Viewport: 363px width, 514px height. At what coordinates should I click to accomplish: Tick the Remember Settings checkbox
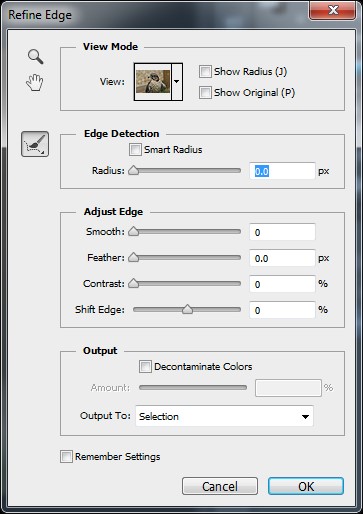tap(66, 457)
